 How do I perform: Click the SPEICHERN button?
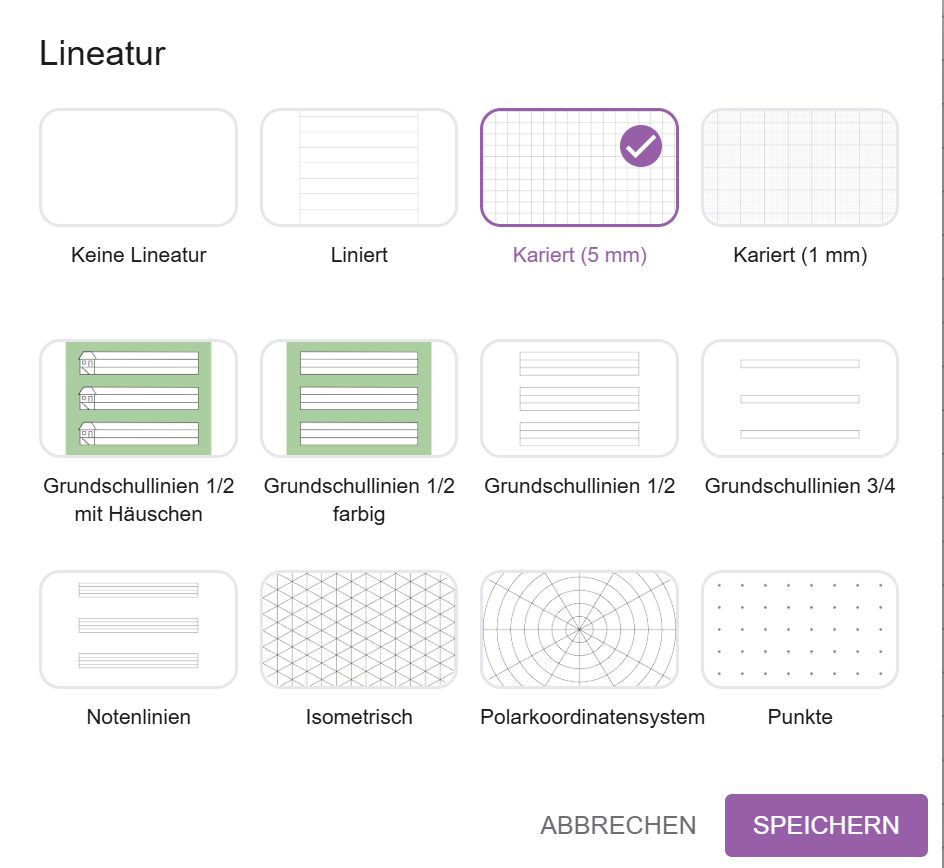[x=826, y=825]
